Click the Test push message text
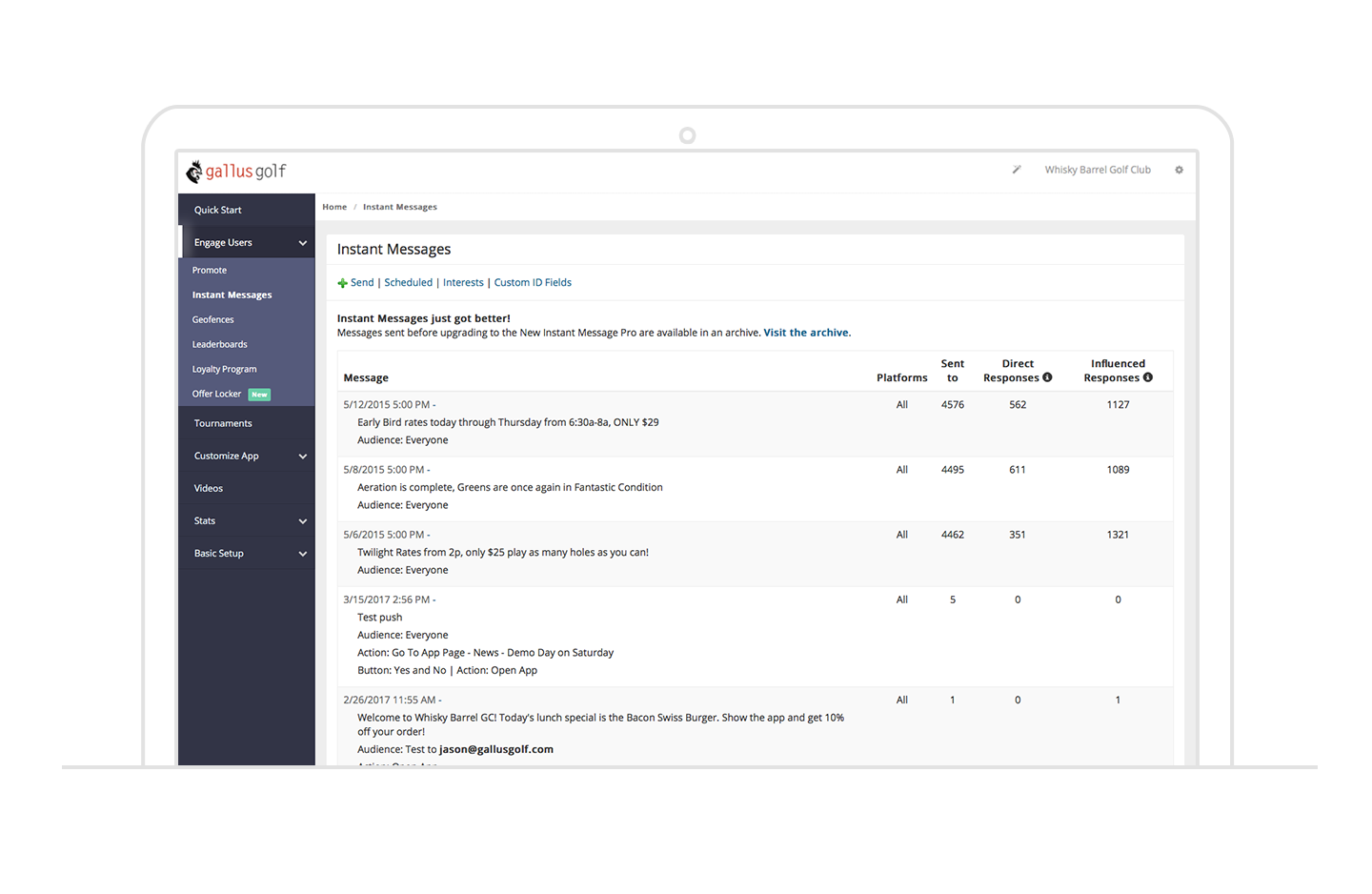 tap(379, 618)
